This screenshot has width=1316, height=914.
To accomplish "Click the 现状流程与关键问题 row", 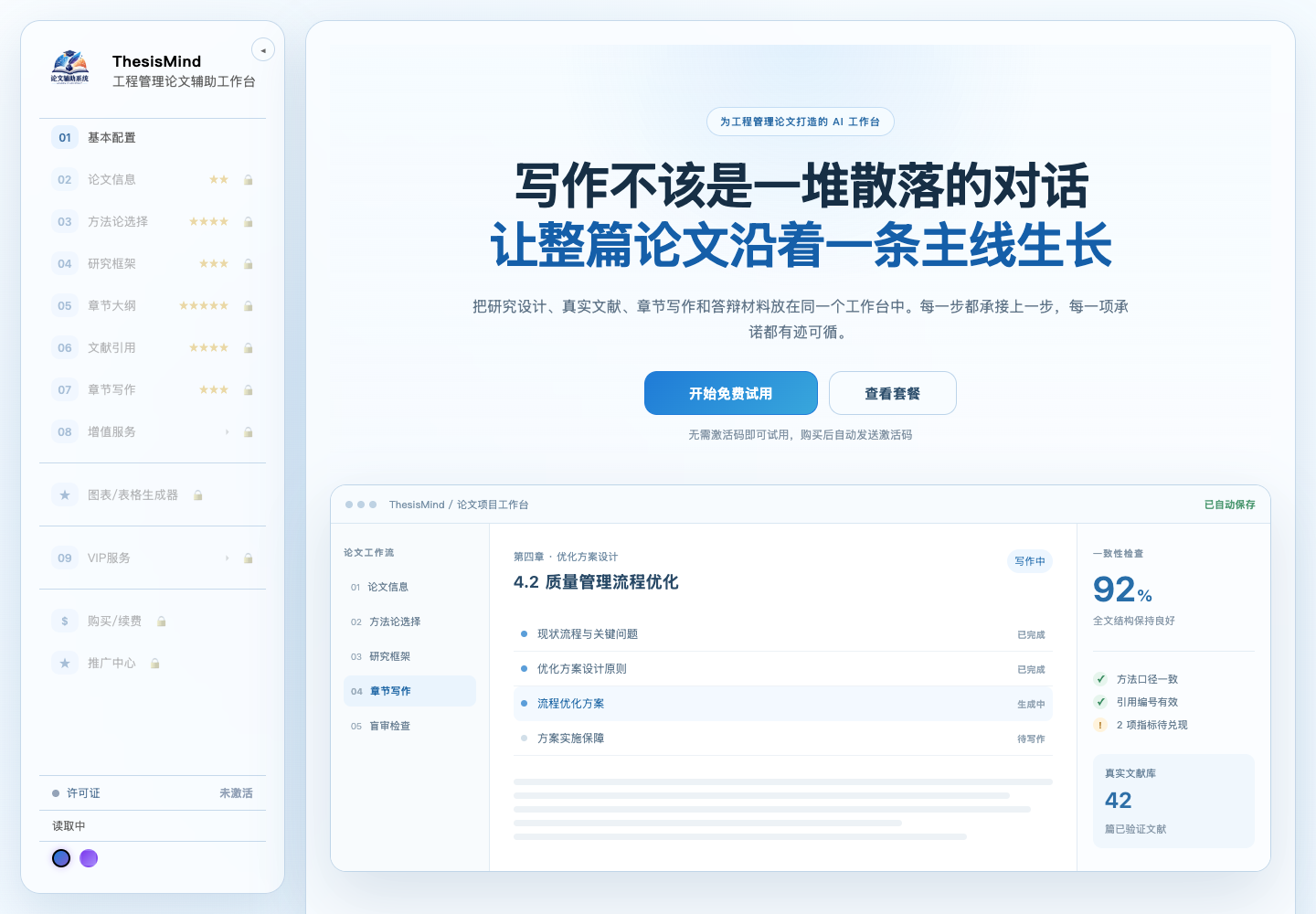I will (x=783, y=634).
